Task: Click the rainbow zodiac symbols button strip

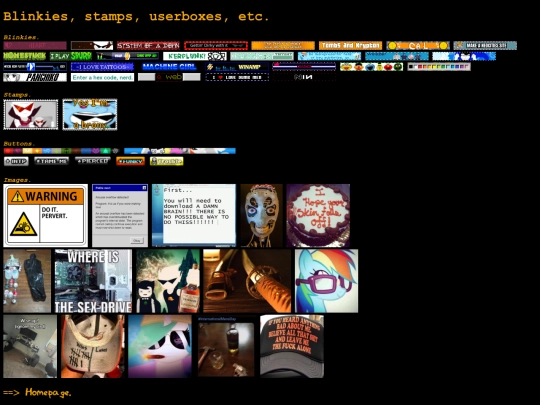Action: tap(61, 151)
